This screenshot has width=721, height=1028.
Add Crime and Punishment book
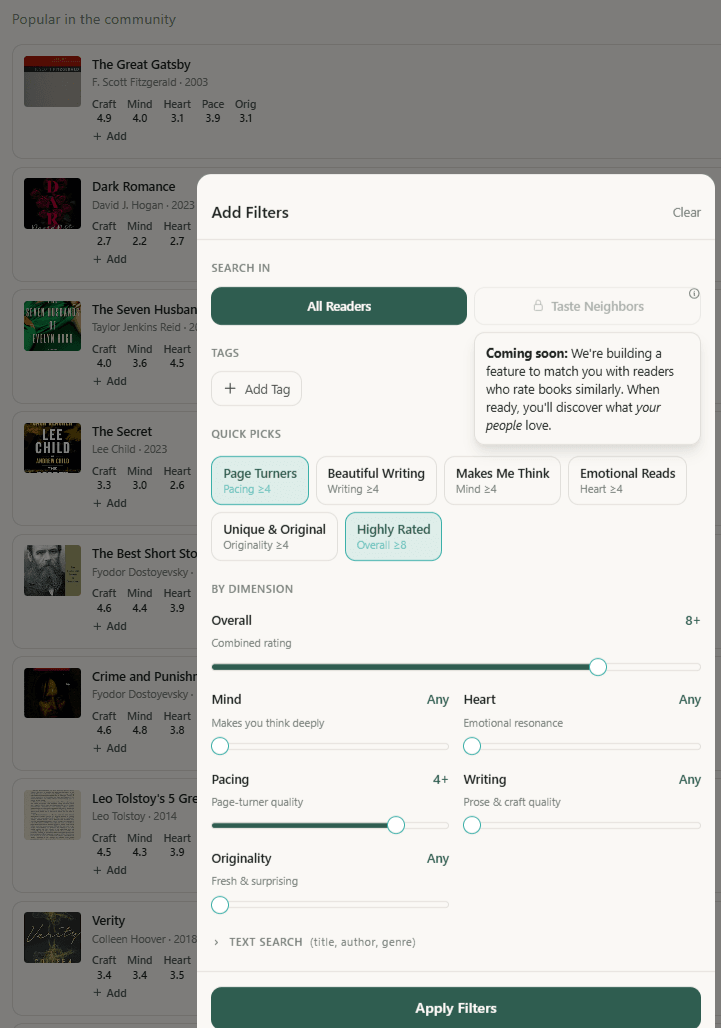[x=109, y=748]
